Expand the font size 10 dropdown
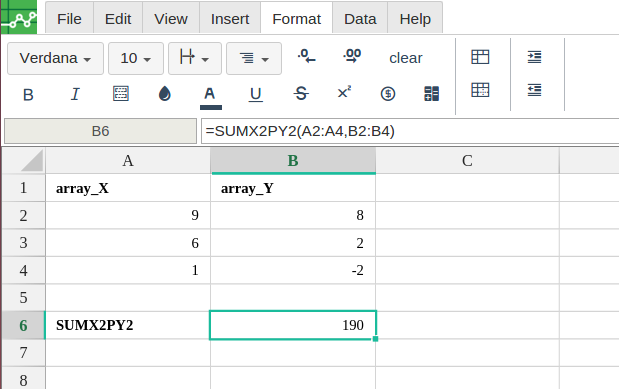The height and width of the screenshot is (389, 619). [136, 58]
